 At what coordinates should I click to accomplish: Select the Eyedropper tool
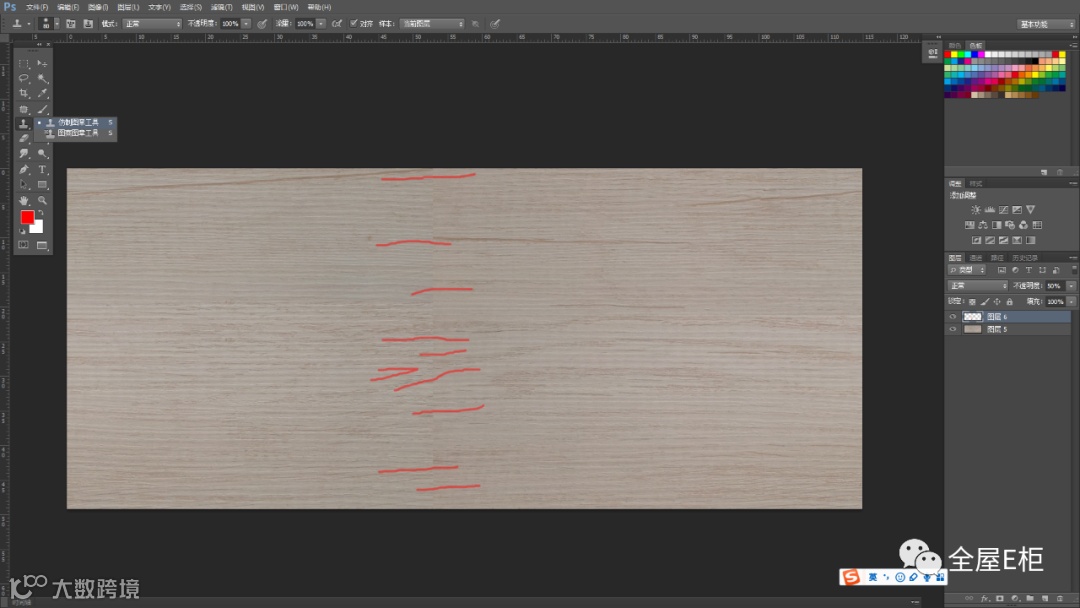click(42, 94)
